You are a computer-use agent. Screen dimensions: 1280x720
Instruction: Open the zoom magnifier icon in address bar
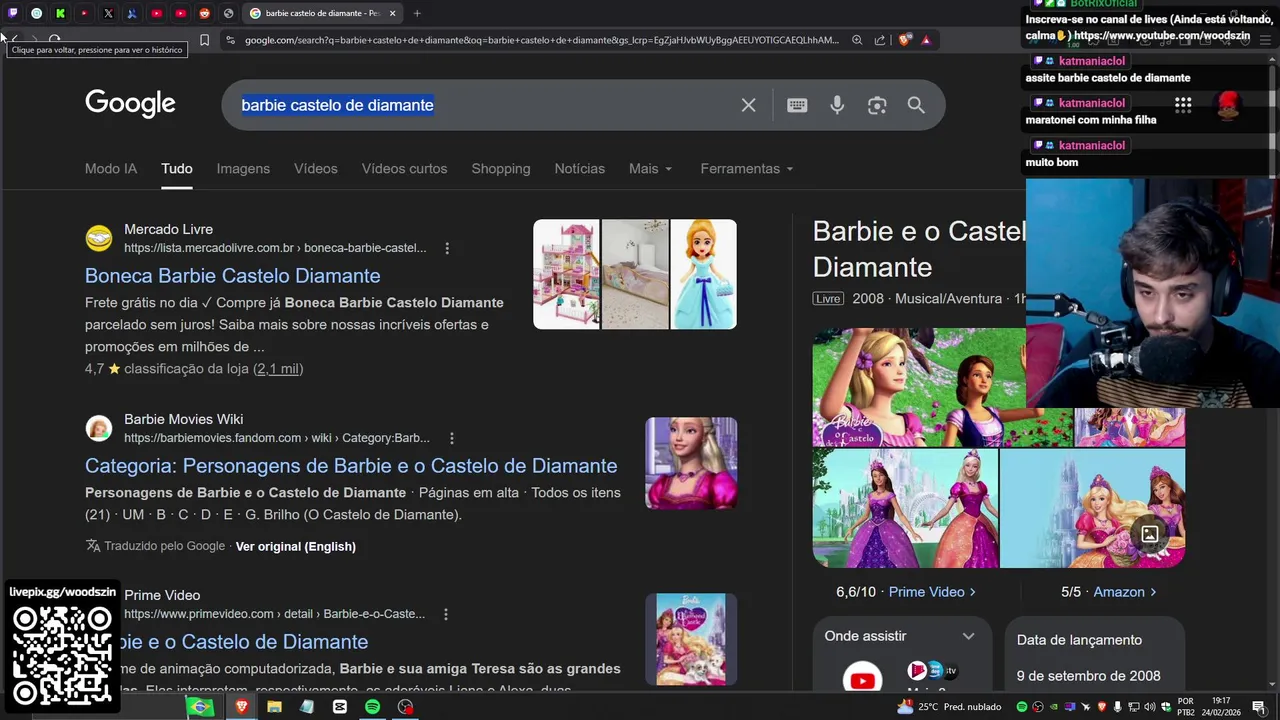click(x=857, y=40)
